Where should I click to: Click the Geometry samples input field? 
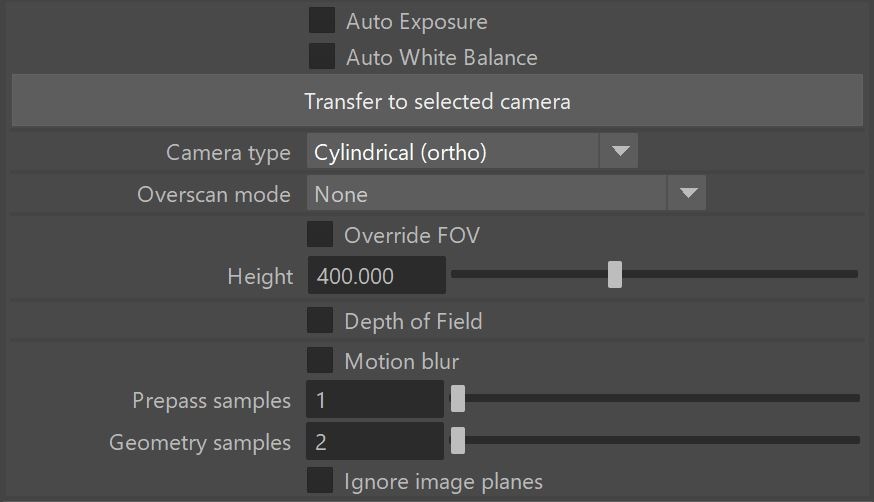(x=375, y=441)
